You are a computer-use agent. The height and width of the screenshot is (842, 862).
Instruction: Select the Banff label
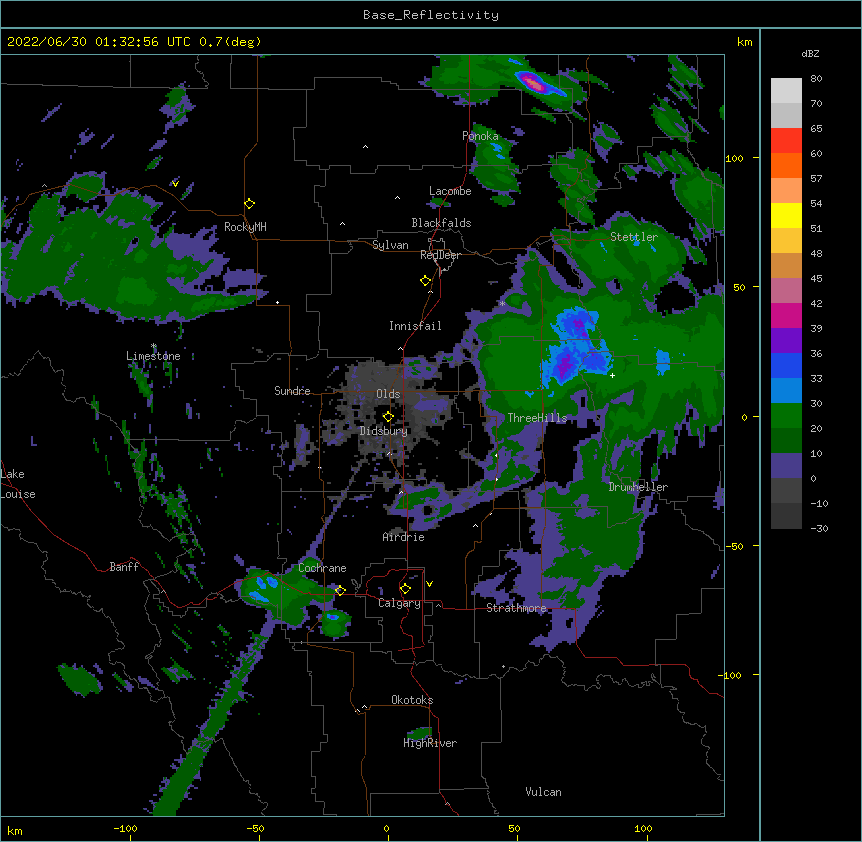click(x=124, y=567)
